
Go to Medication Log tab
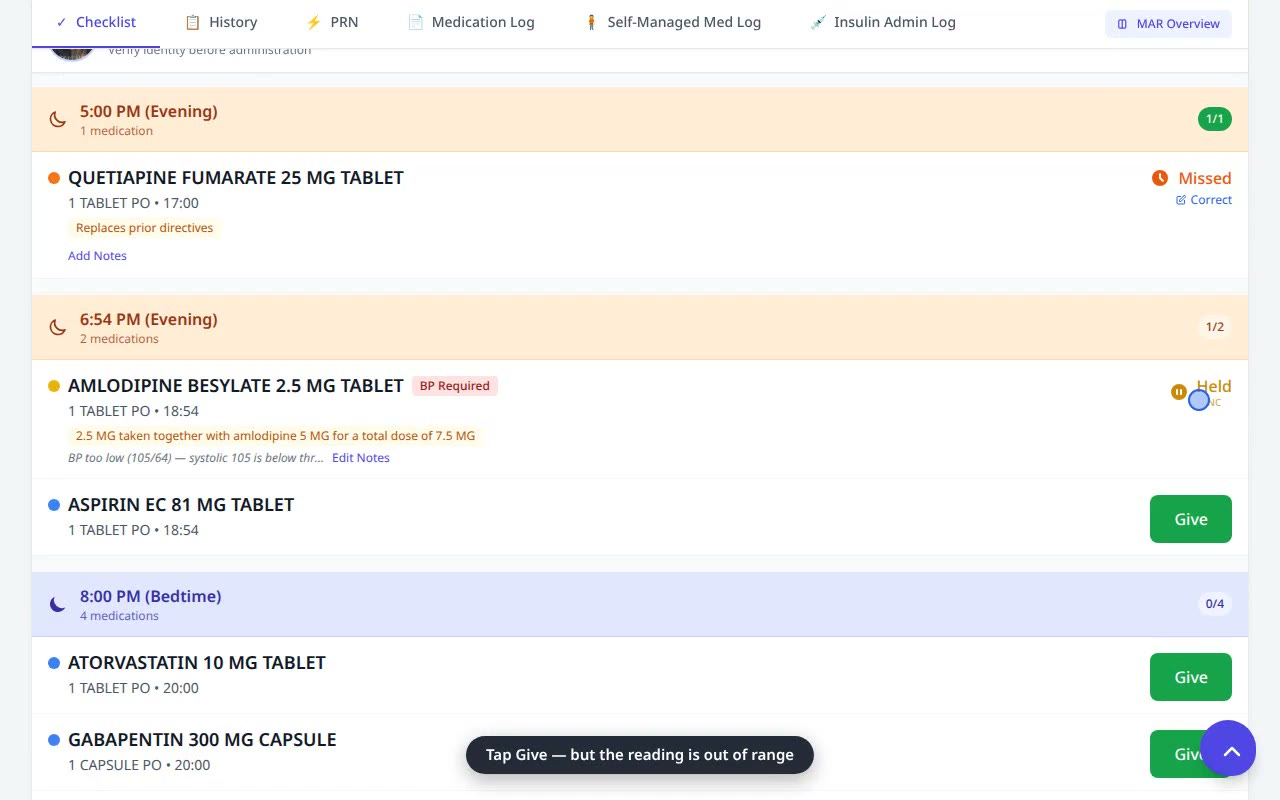pos(471,22)
